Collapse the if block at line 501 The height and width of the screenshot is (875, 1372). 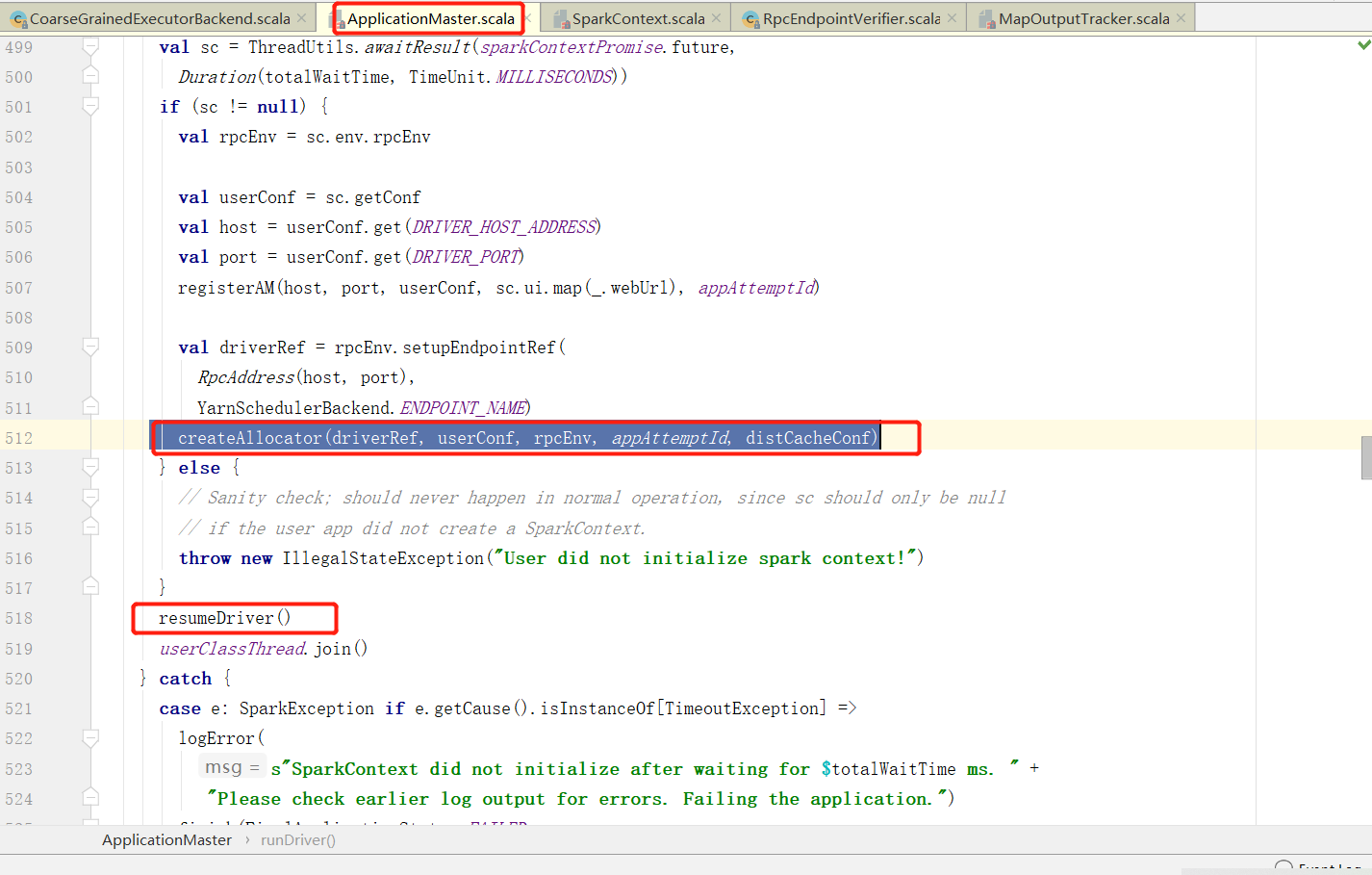pos(90,106)
